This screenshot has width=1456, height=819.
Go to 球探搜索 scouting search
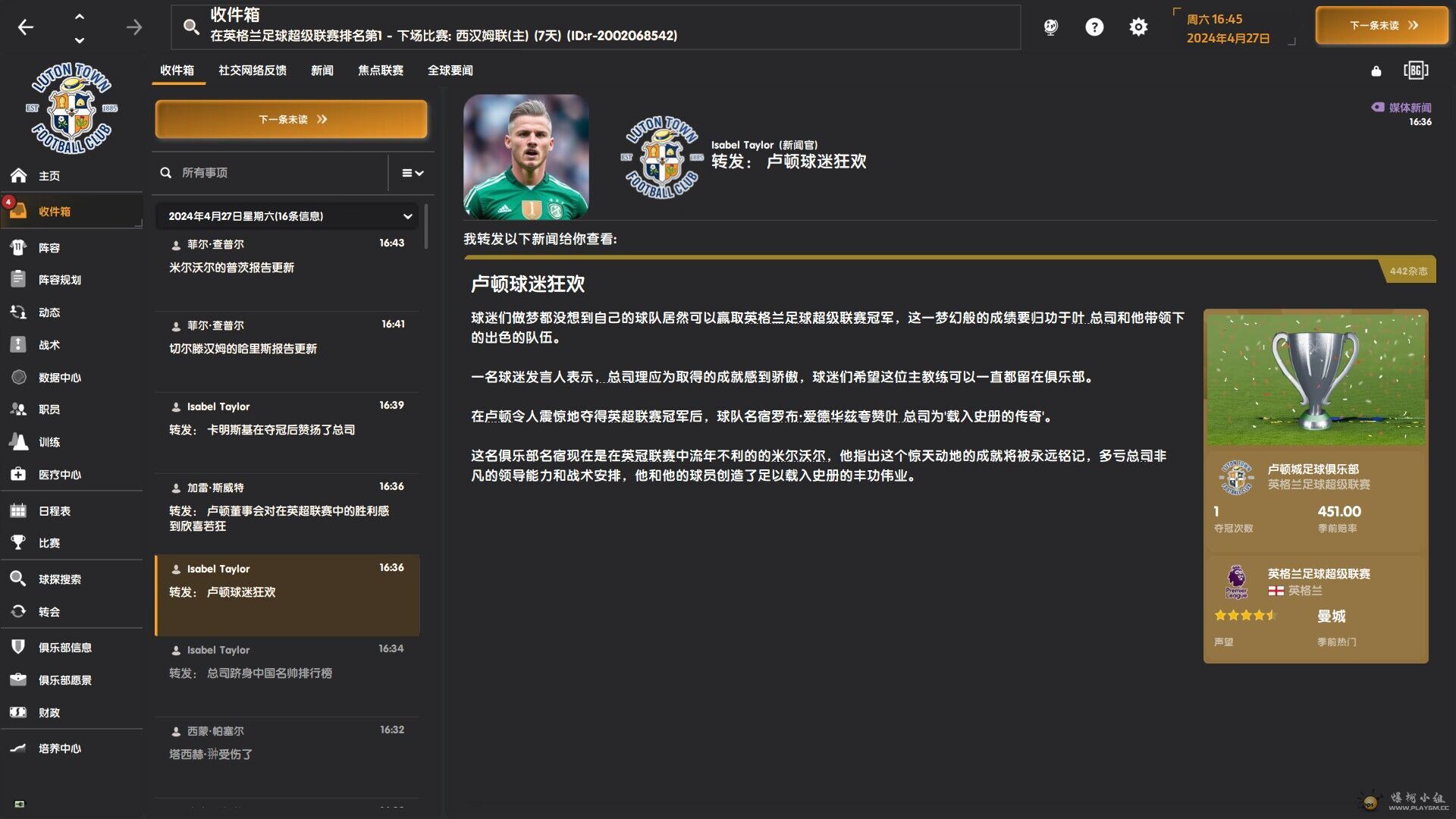(x=59, y=579)
